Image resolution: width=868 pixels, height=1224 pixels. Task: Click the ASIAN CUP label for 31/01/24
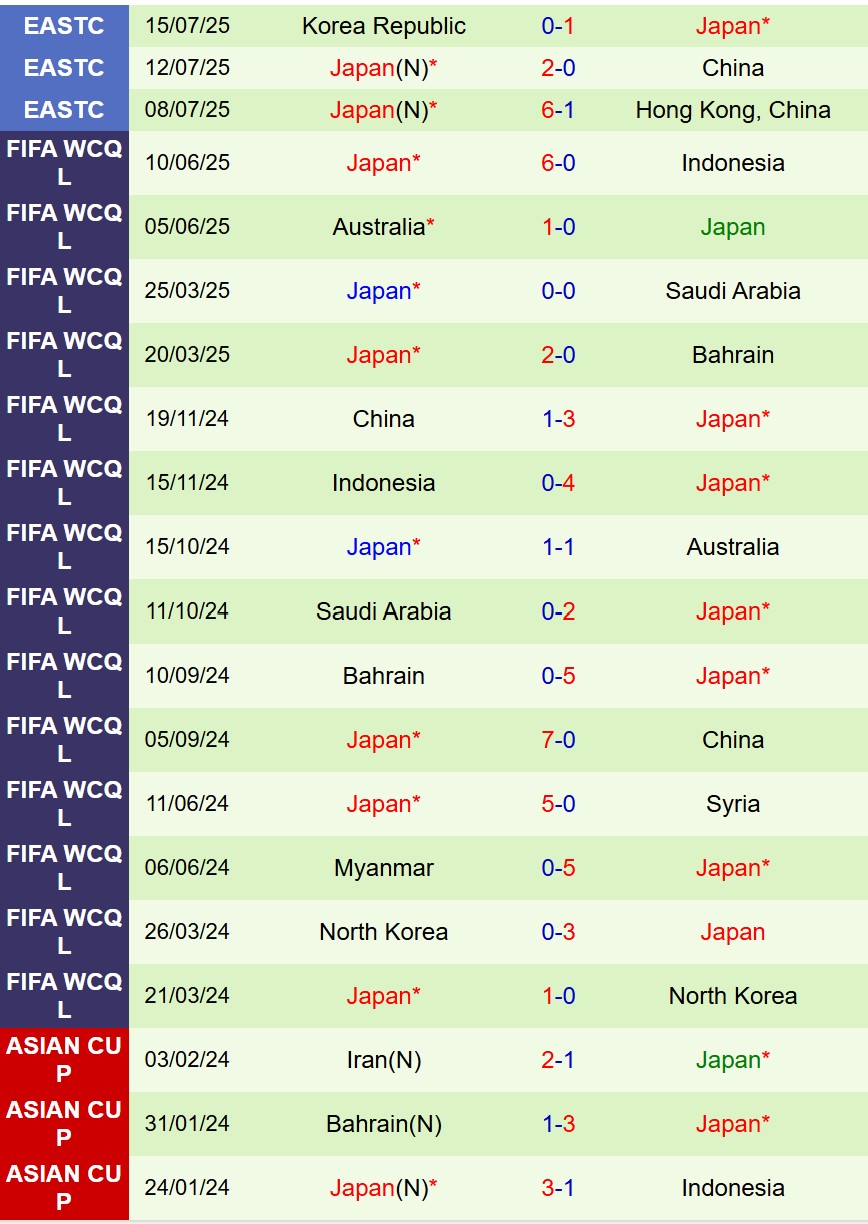pos(64,1124)
